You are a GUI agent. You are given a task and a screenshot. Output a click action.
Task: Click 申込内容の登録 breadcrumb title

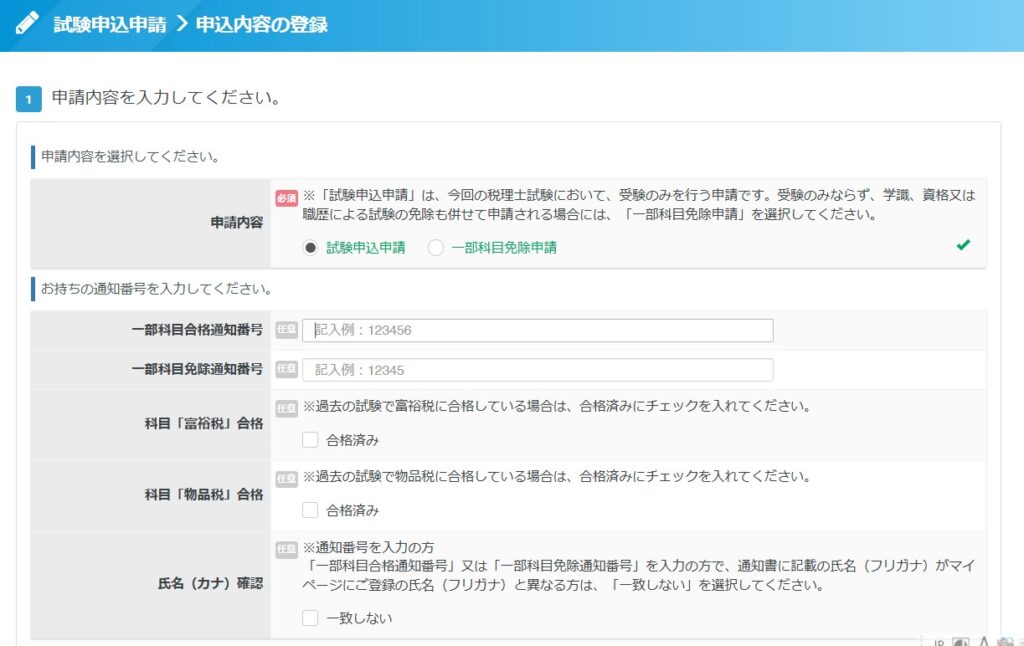coord(261,24)
